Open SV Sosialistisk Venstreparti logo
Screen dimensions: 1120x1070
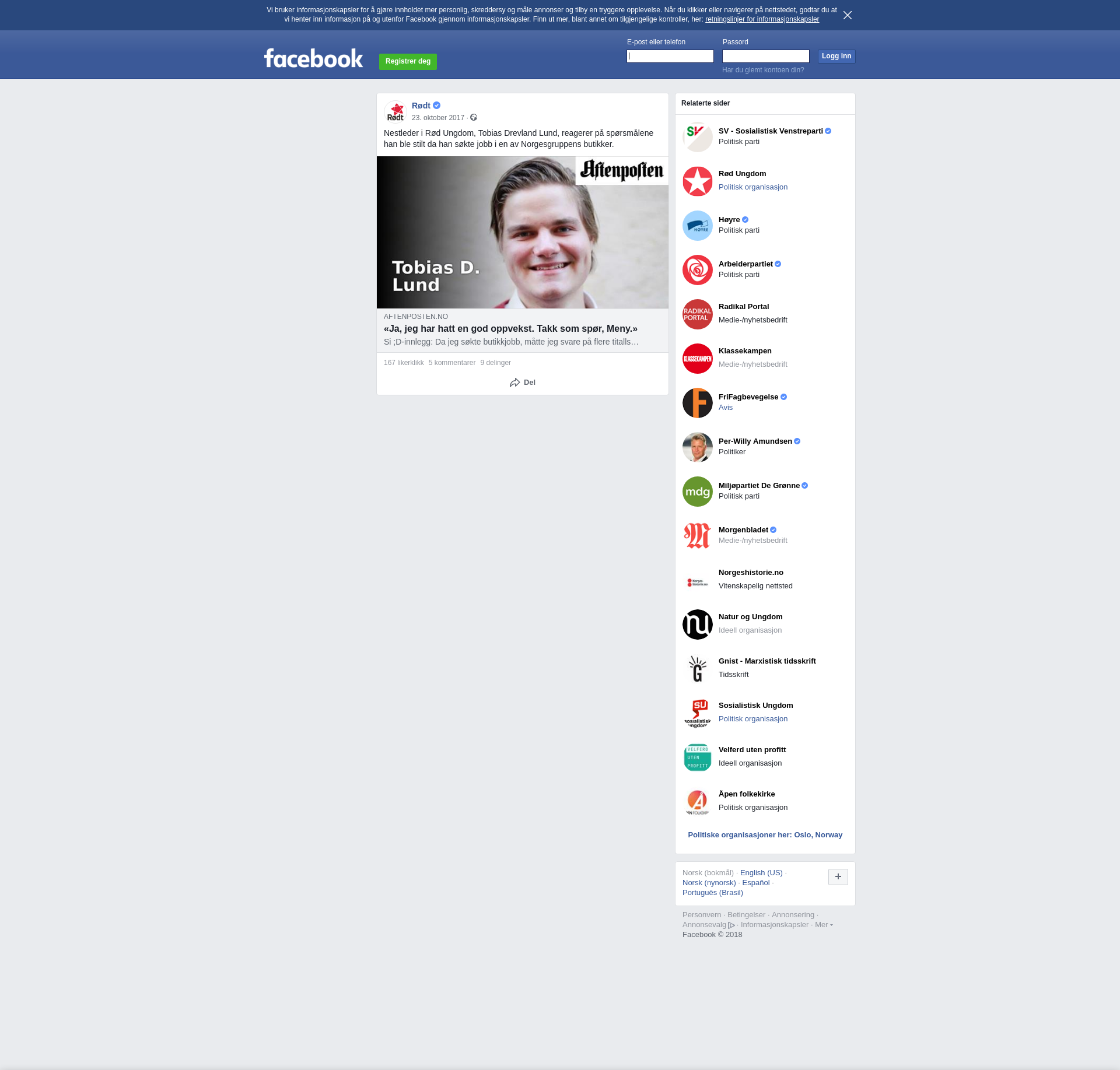(x=698, y=137)
